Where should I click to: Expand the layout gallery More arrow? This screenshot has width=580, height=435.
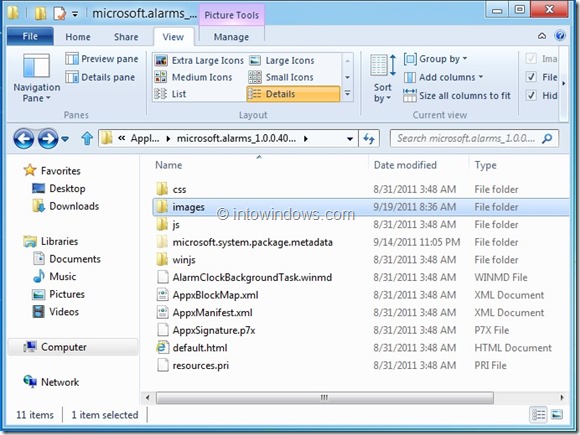point(347,94)
